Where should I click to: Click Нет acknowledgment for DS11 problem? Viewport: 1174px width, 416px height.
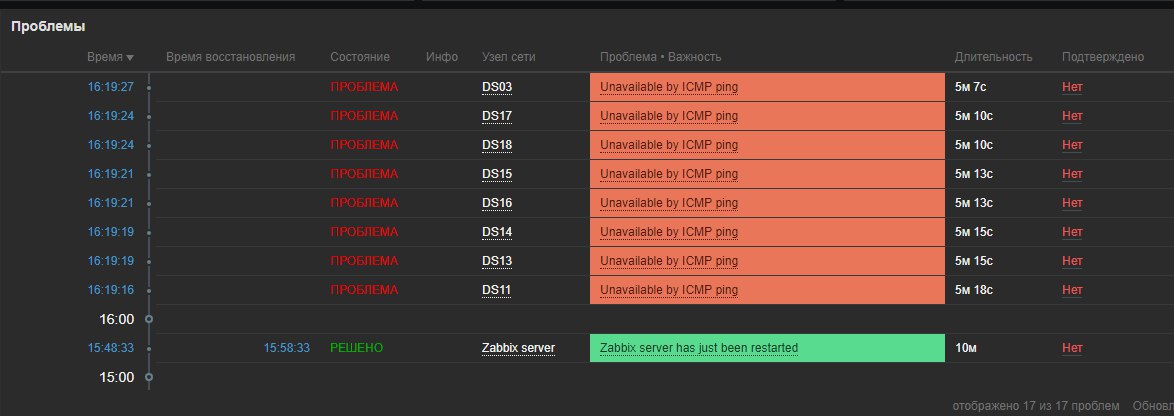click(1072, 290)
